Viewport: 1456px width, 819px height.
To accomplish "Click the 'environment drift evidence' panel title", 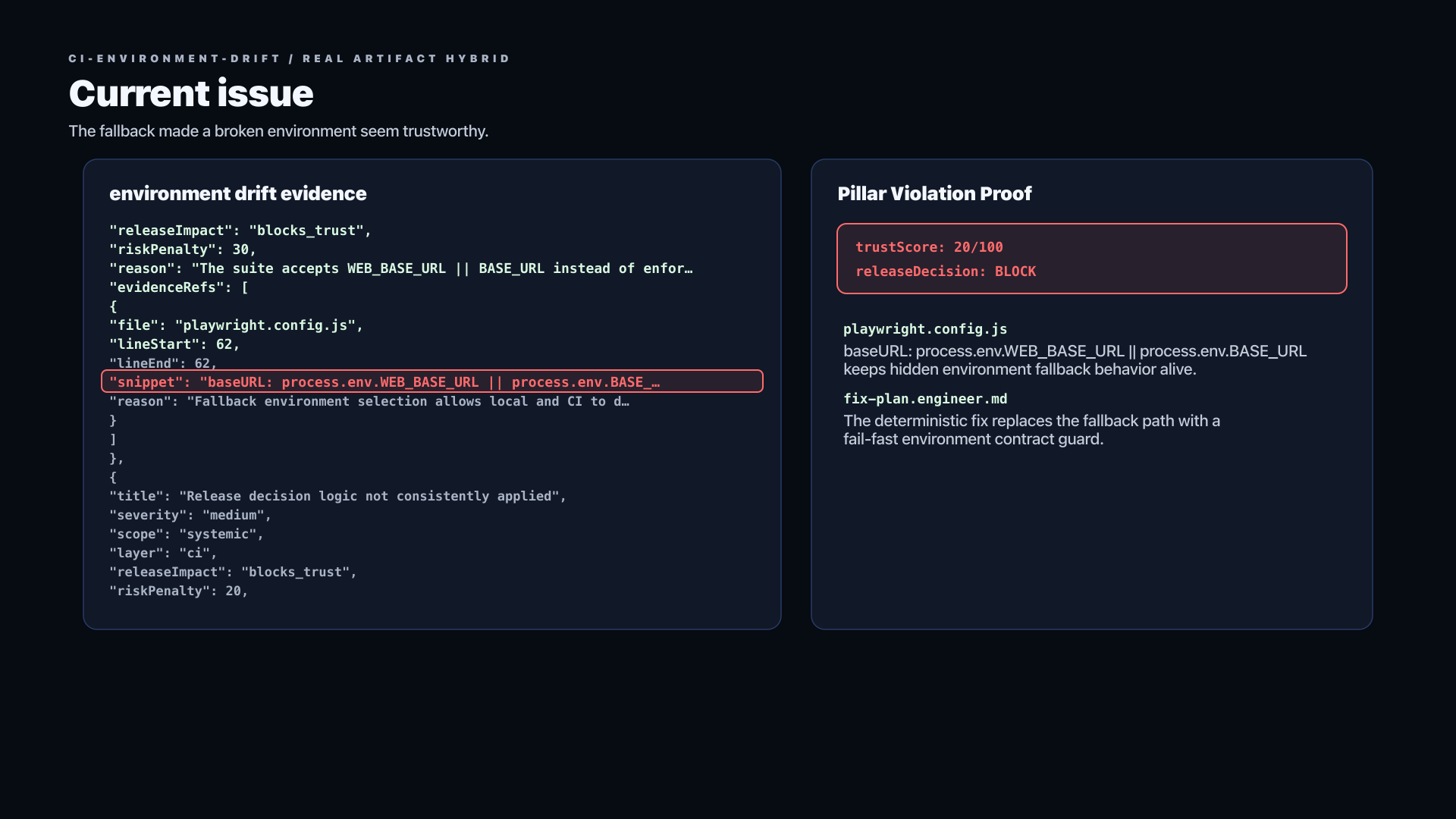I will pos(238,193).
